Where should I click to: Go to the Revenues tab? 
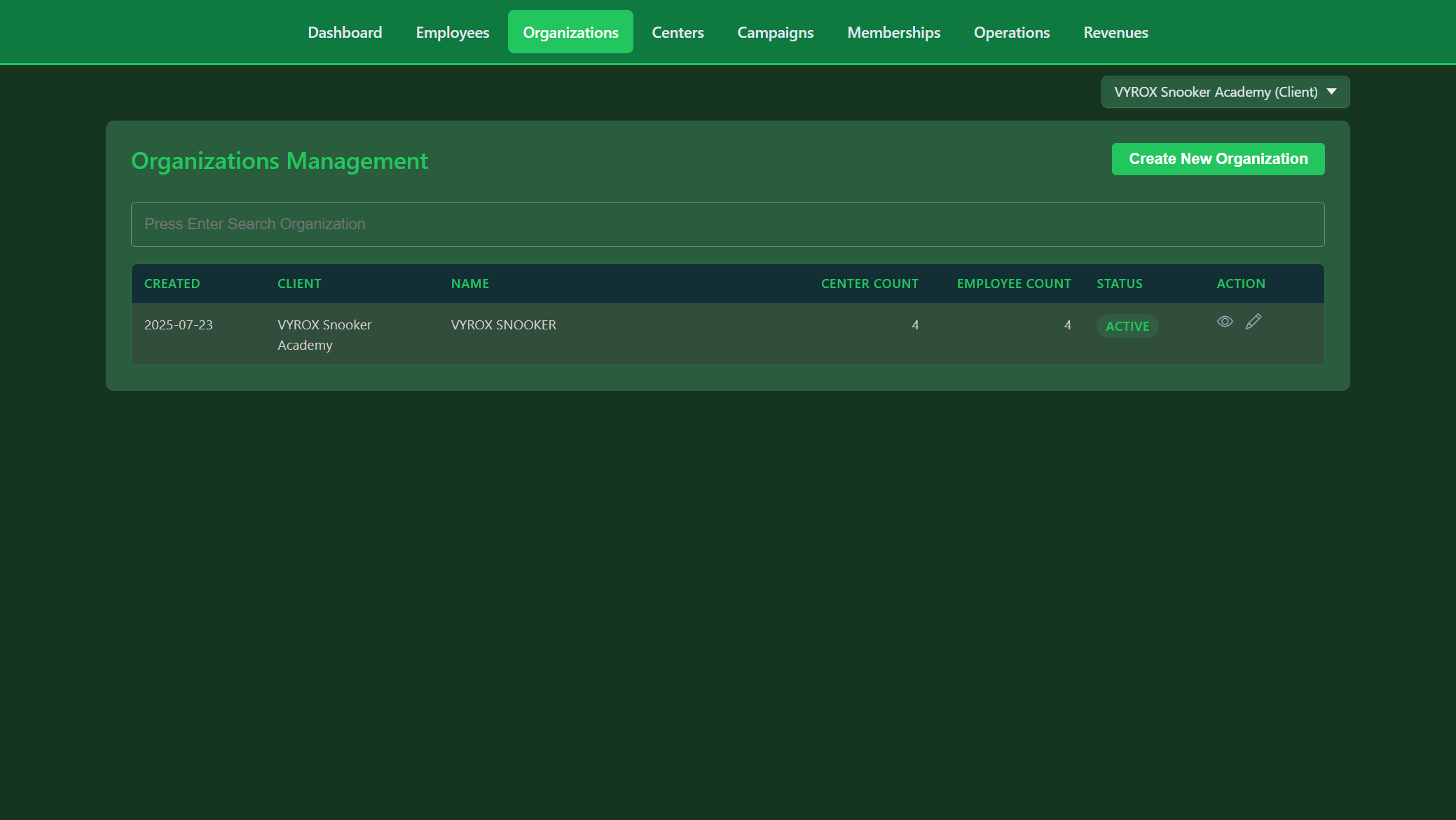coord(1115,32)
